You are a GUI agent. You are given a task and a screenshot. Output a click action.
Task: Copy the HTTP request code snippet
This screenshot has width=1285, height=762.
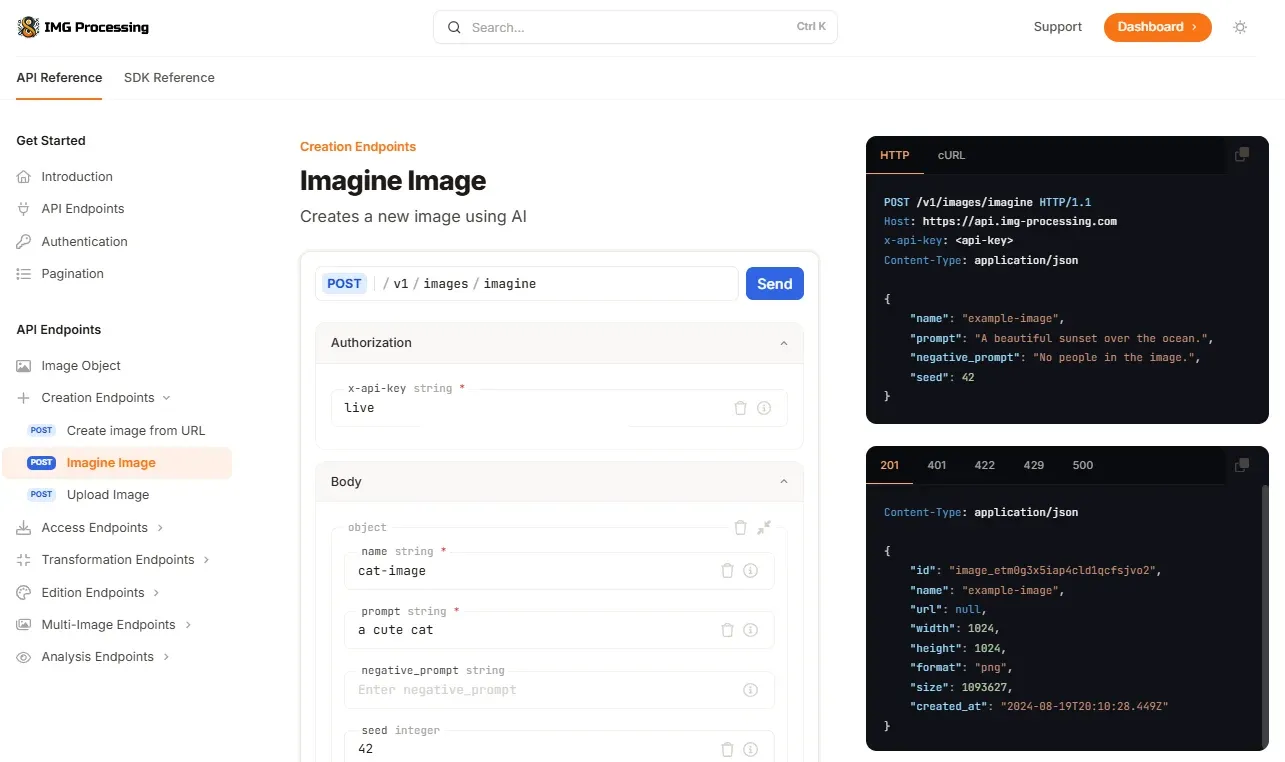(x=1242, y=155)
